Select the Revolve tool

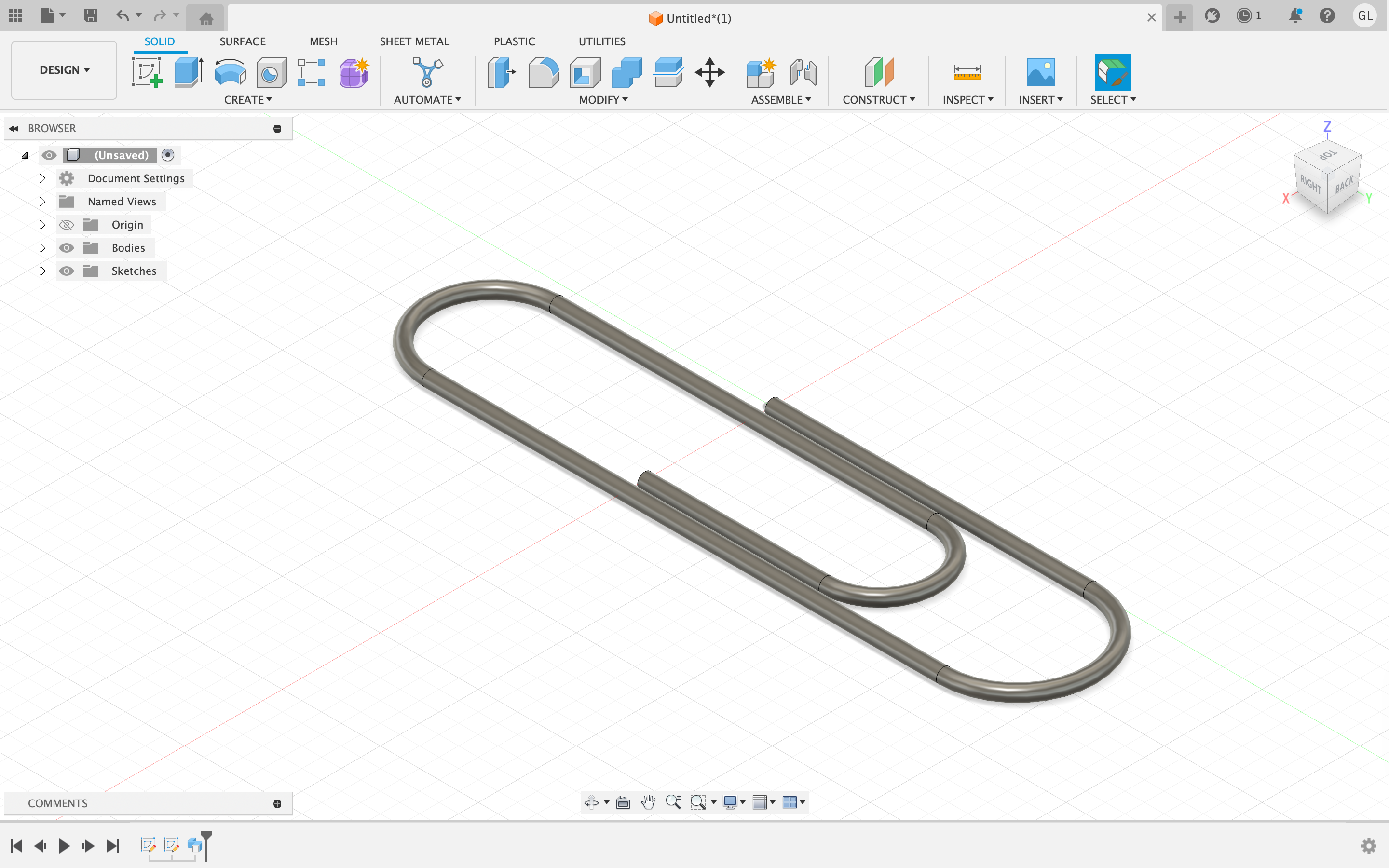click(x=230, y=72)
